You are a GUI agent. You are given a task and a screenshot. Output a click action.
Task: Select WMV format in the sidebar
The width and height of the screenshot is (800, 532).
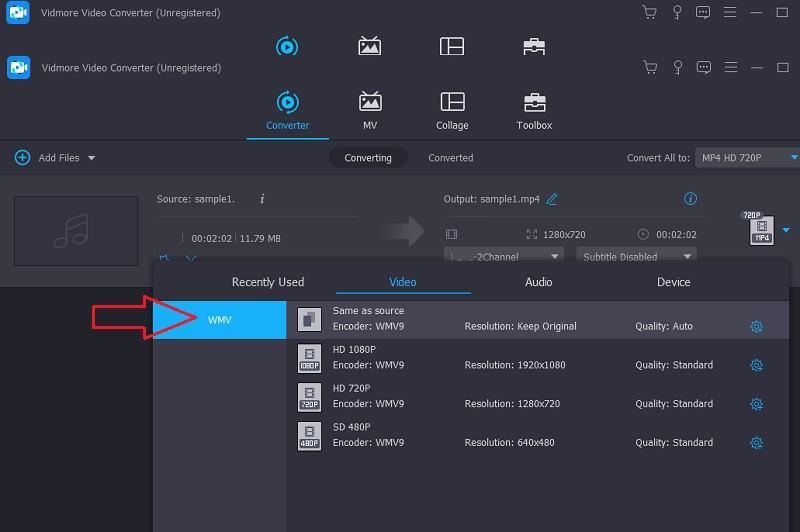(x=219, y=319)
